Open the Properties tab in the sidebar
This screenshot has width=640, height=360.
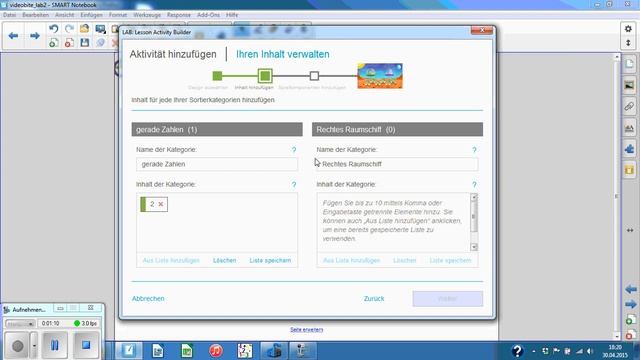629,128
